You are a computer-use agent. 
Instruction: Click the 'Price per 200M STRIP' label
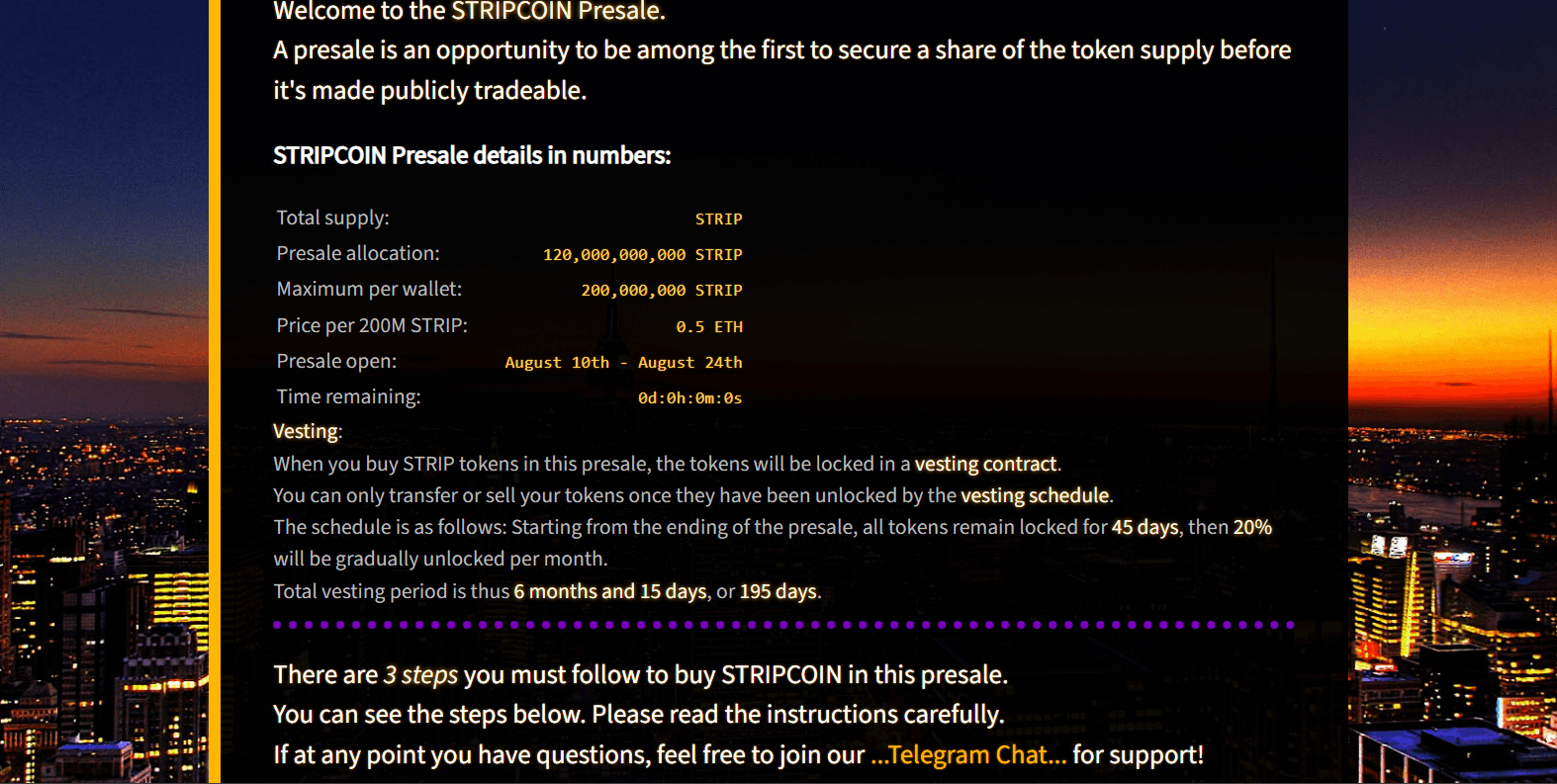click(x=372, y=325)
